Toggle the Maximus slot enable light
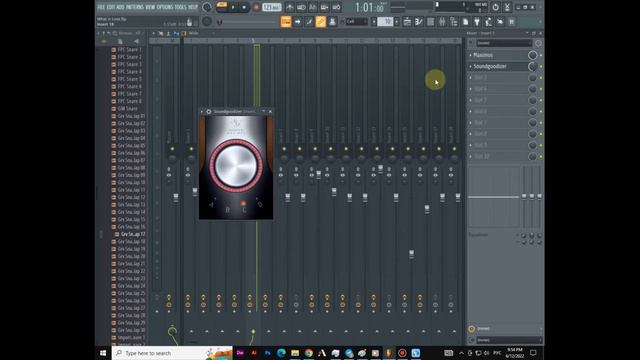Screen dimensions: 640x360 click(541, 55)
